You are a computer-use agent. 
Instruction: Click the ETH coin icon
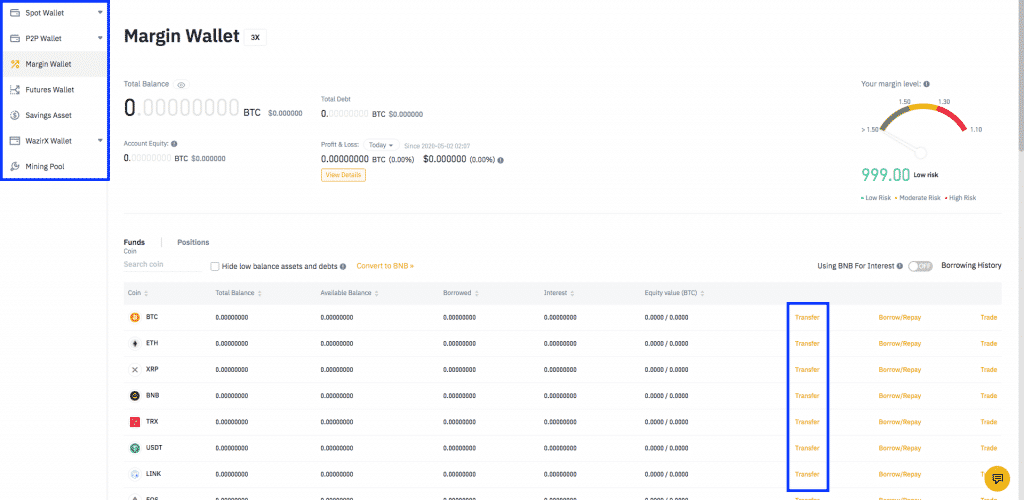135,343
